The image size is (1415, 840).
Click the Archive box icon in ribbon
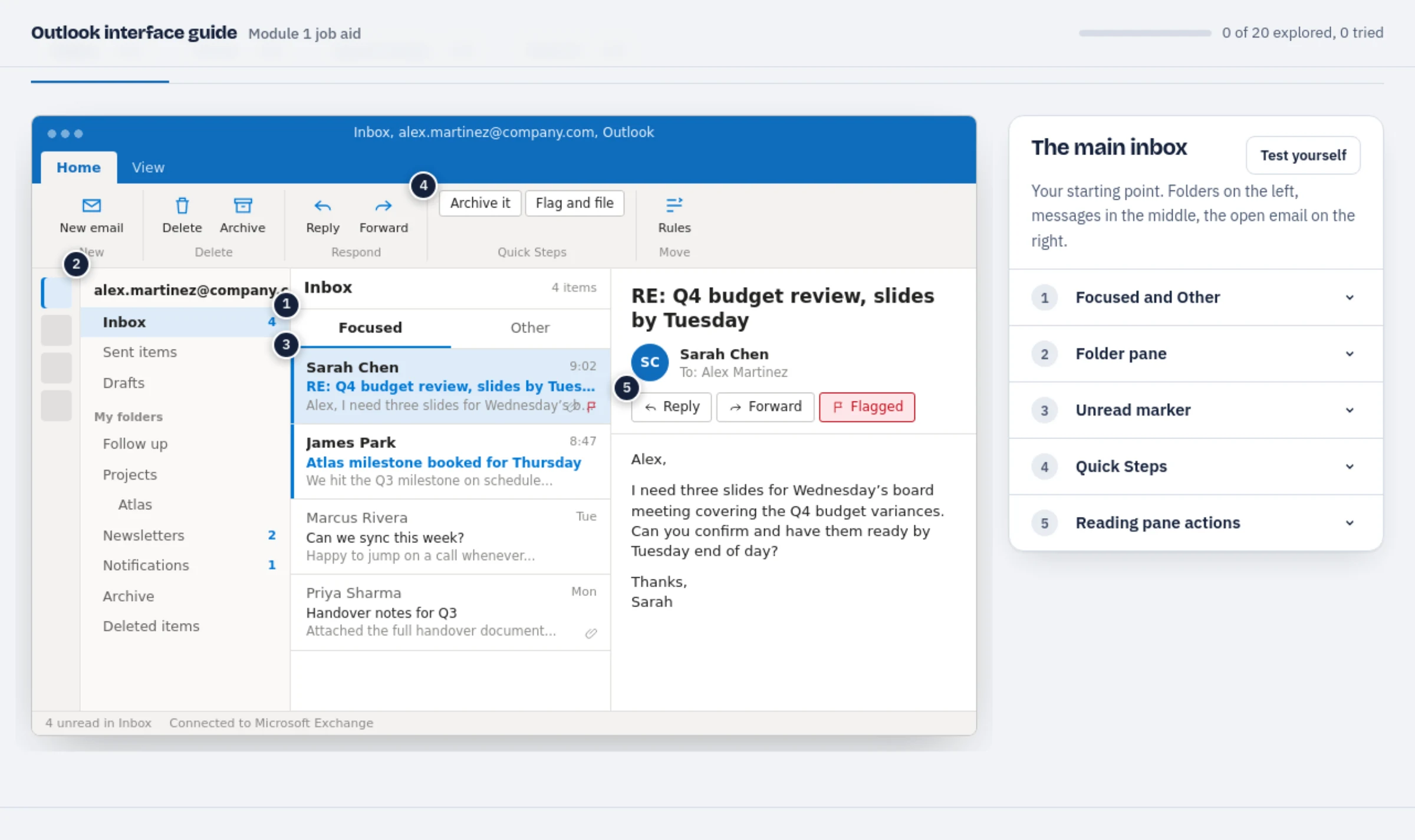point(242,206)
